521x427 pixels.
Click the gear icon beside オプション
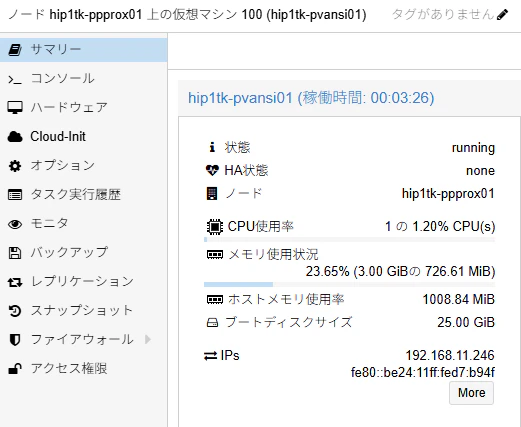tap(15, 166)
